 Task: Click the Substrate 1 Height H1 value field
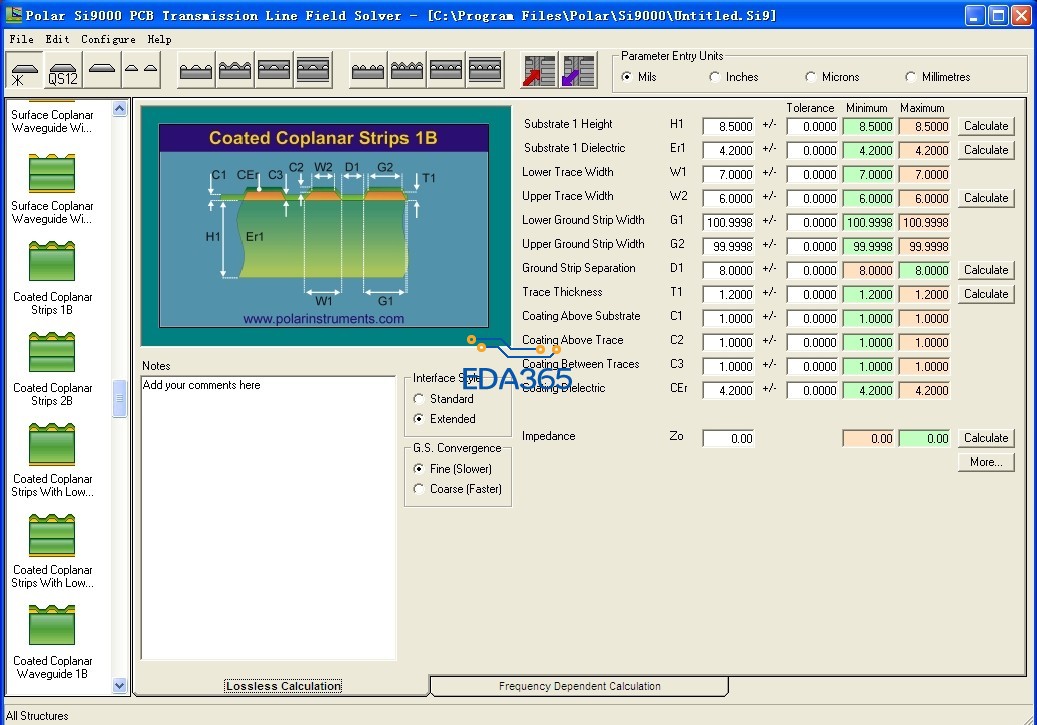pyautogui.click(x=728, y=126)
